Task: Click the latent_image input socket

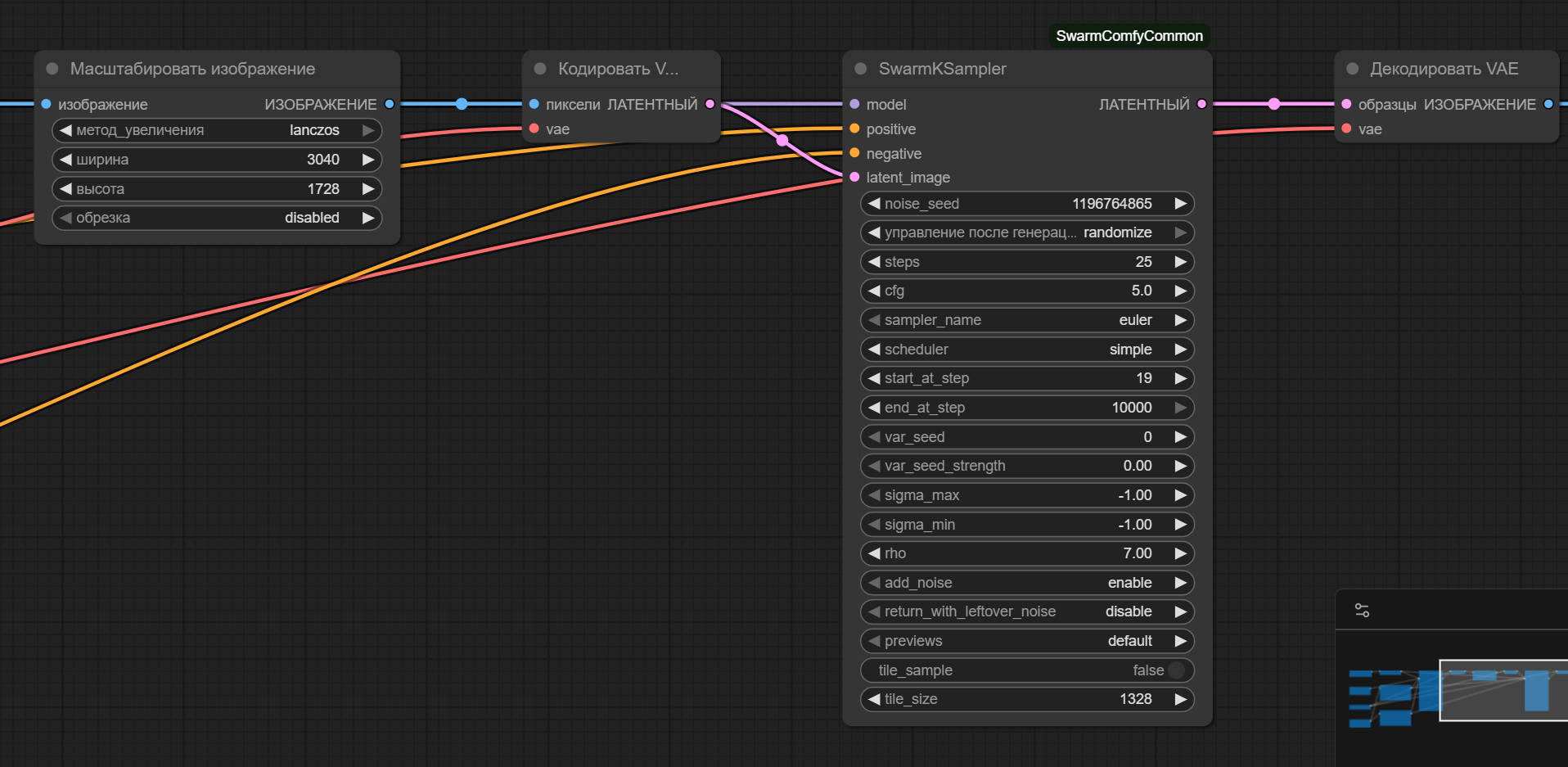Action: (x=854, y=178)
